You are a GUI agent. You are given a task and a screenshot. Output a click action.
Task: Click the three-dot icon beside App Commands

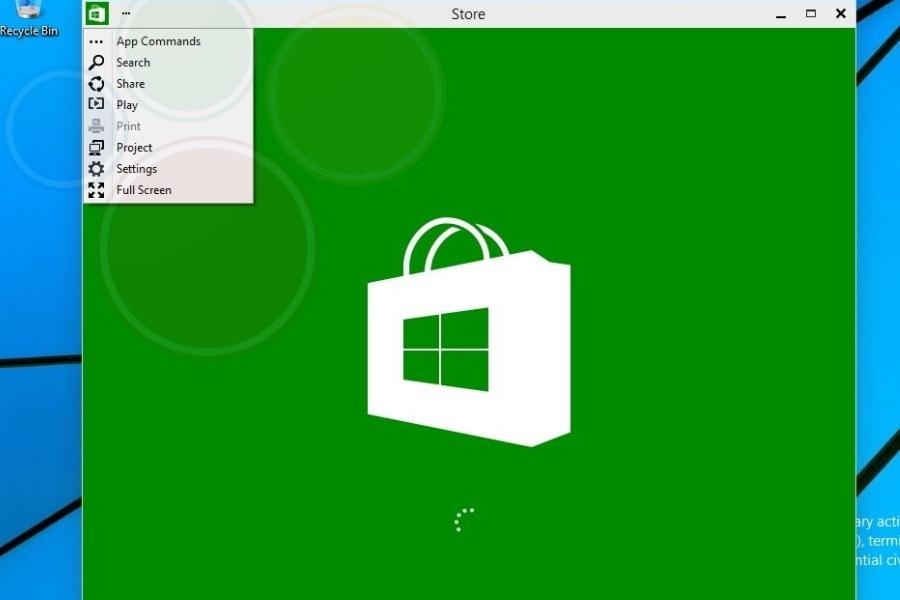pyautogui.click(x=96, y=42)
